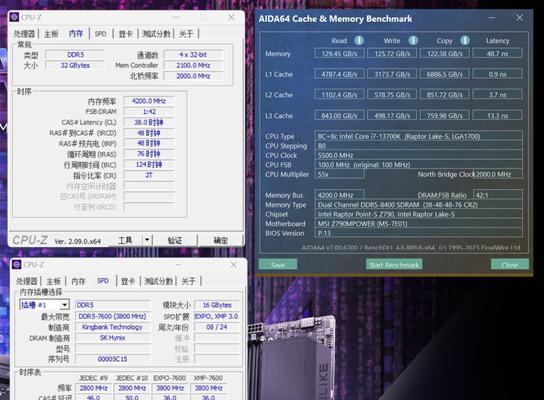Open the 关于 tab in the upper CPU-Z window
The image size is (544, 400).
click(x=186, y=34)
